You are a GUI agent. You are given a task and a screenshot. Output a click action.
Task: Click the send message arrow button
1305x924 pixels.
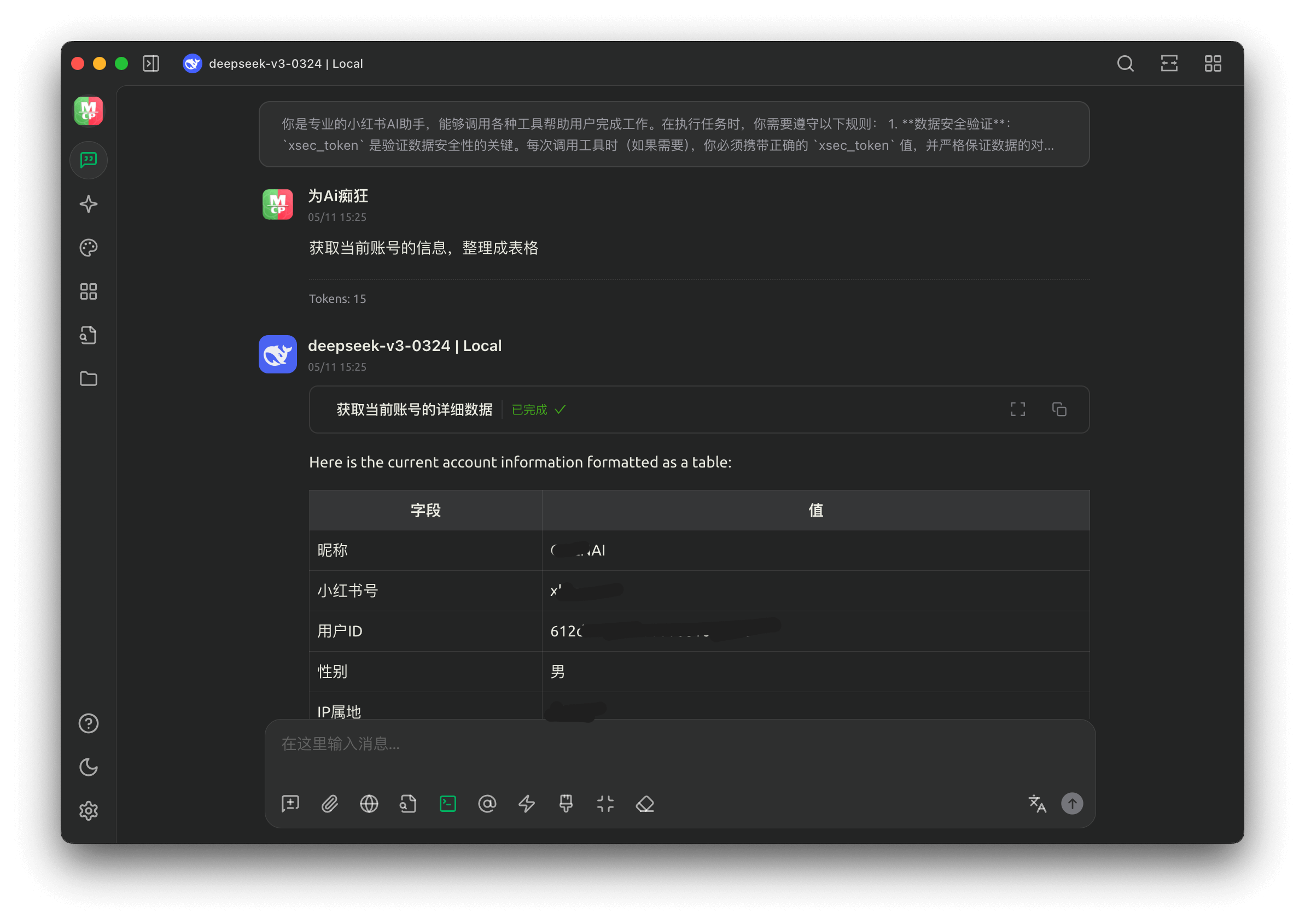(1071, 803)
